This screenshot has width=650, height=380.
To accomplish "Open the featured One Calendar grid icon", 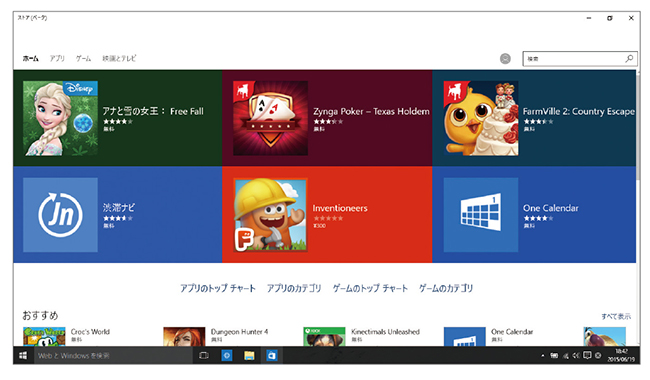I will click(x=481, y=215).
